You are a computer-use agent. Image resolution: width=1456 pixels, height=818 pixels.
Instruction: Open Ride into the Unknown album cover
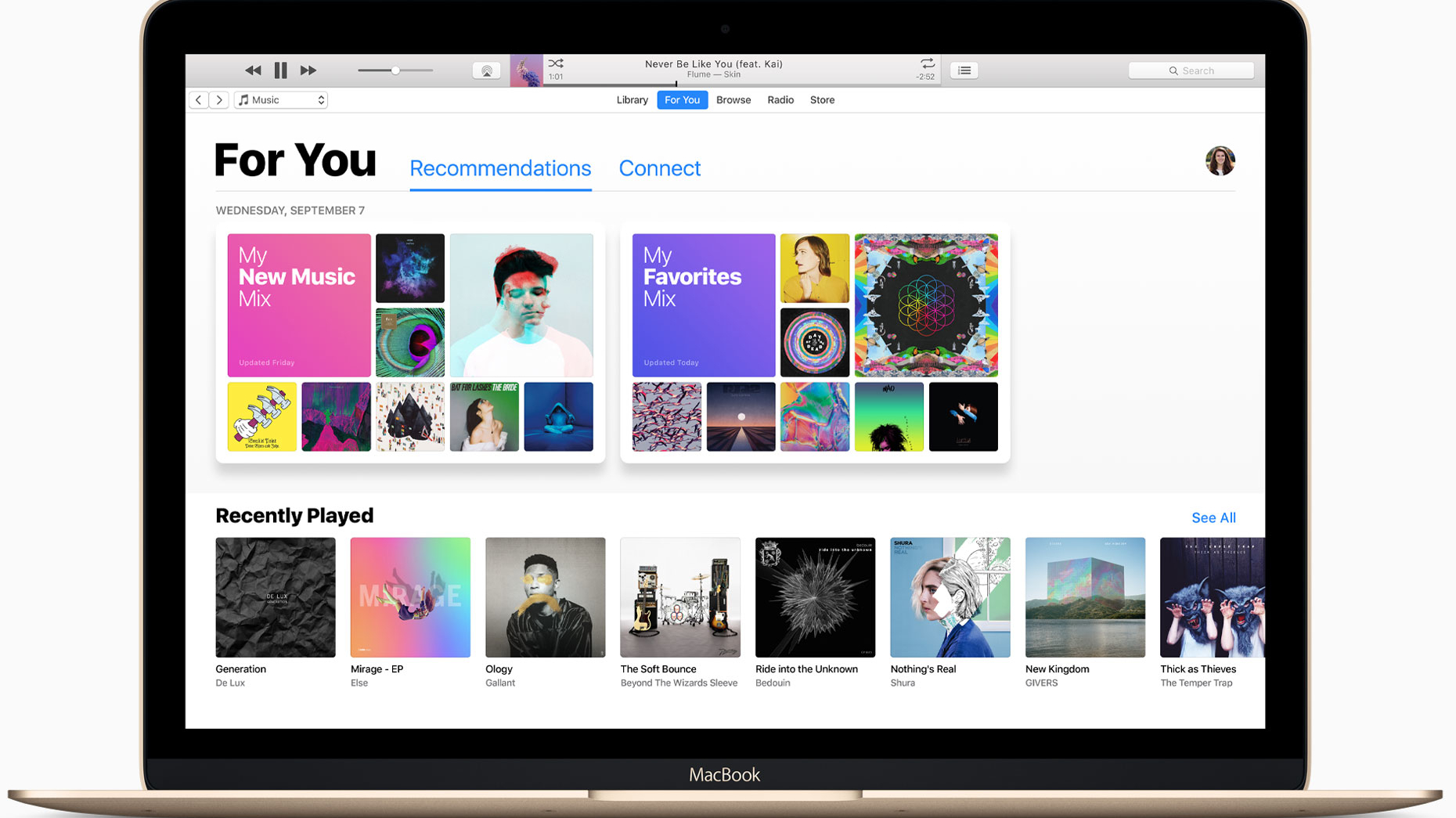click(815, 597)
